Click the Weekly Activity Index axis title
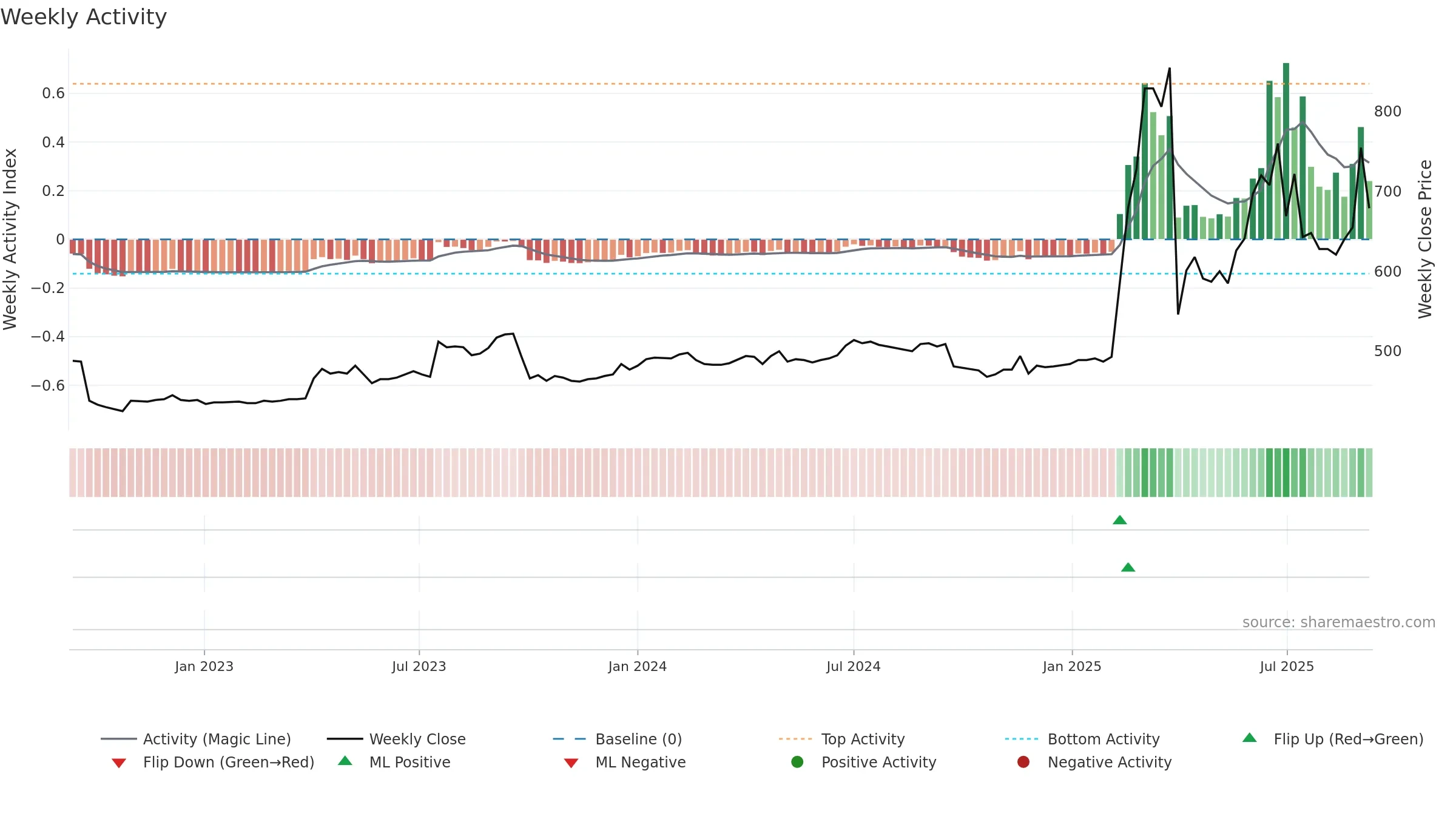The height and width of the screenshot is (819, 1456). pos(10,239)
